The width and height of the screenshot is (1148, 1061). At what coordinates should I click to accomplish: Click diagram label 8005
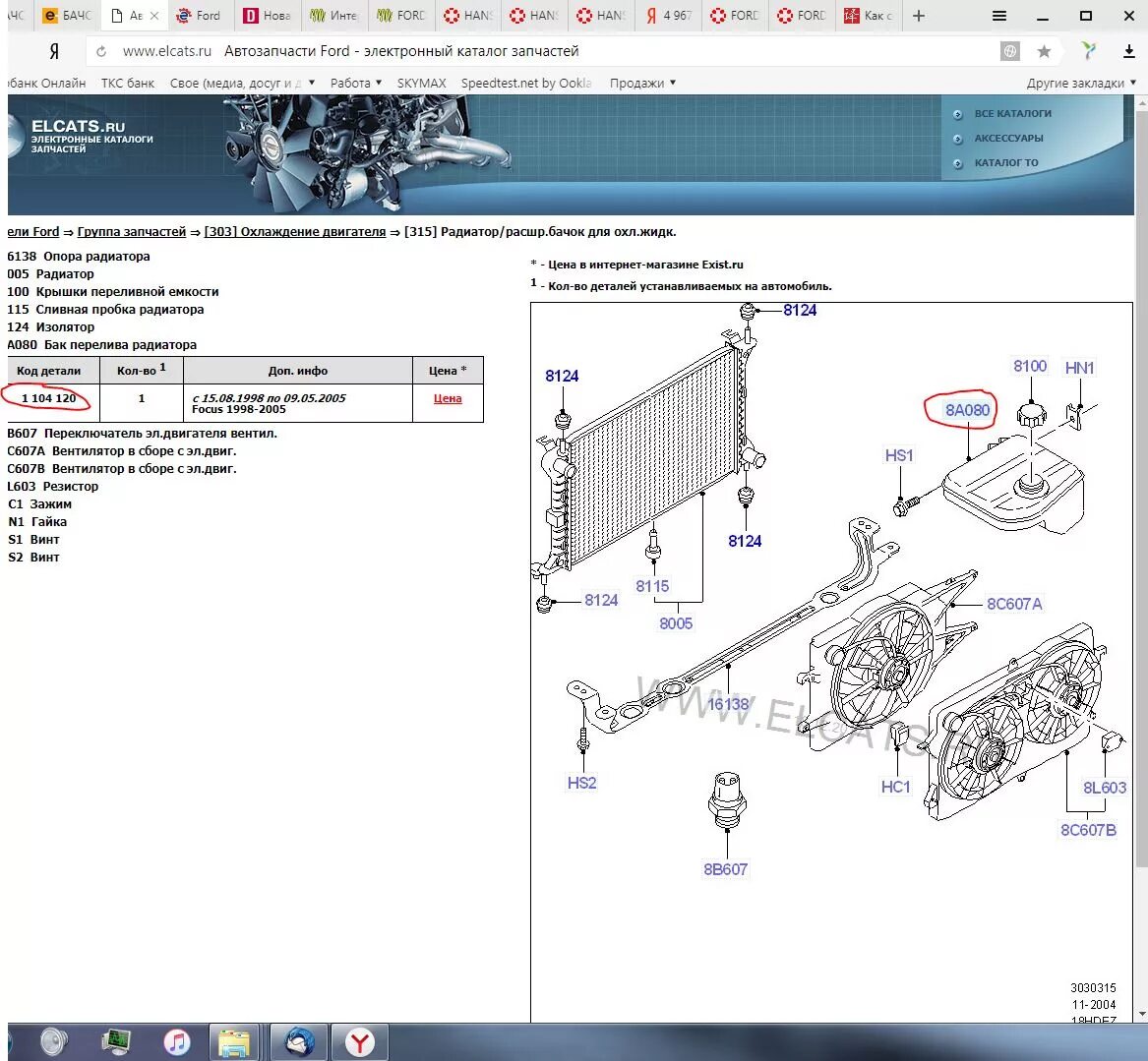point(675,623)
